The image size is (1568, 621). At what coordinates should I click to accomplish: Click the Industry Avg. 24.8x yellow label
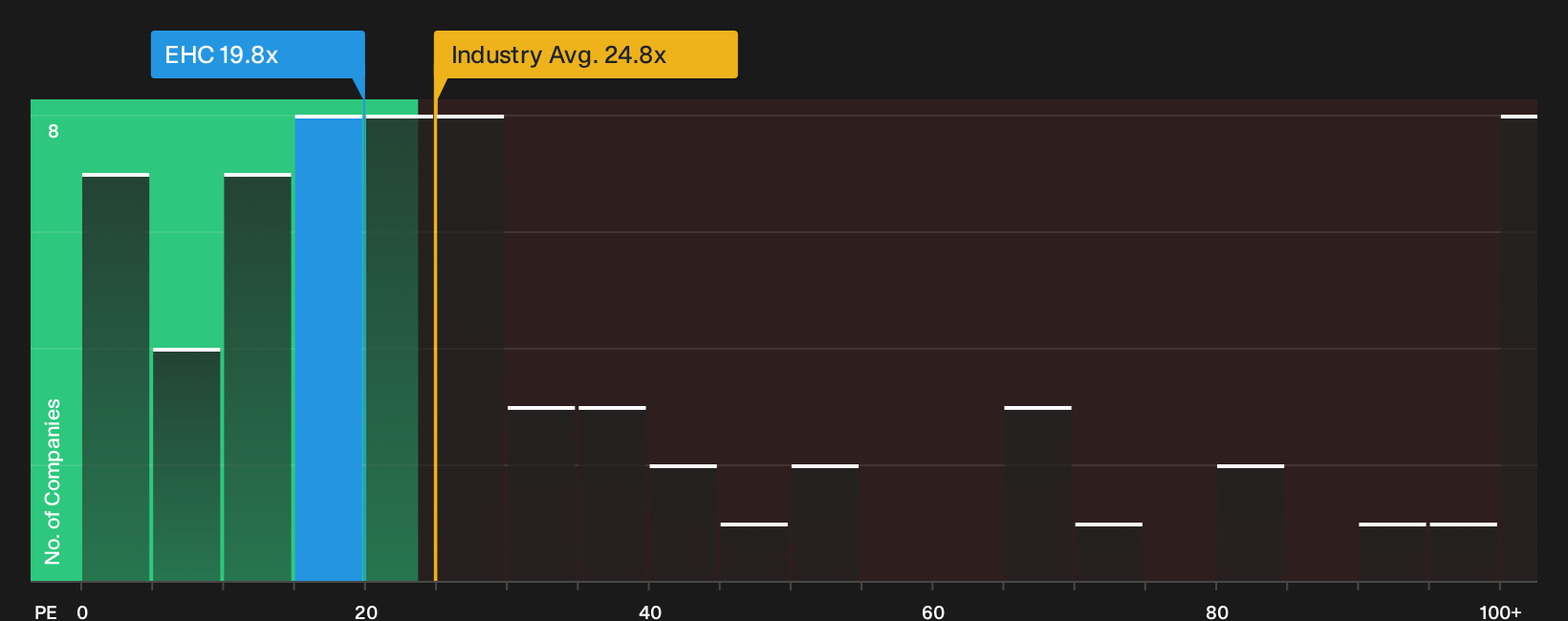pos(585,54)
